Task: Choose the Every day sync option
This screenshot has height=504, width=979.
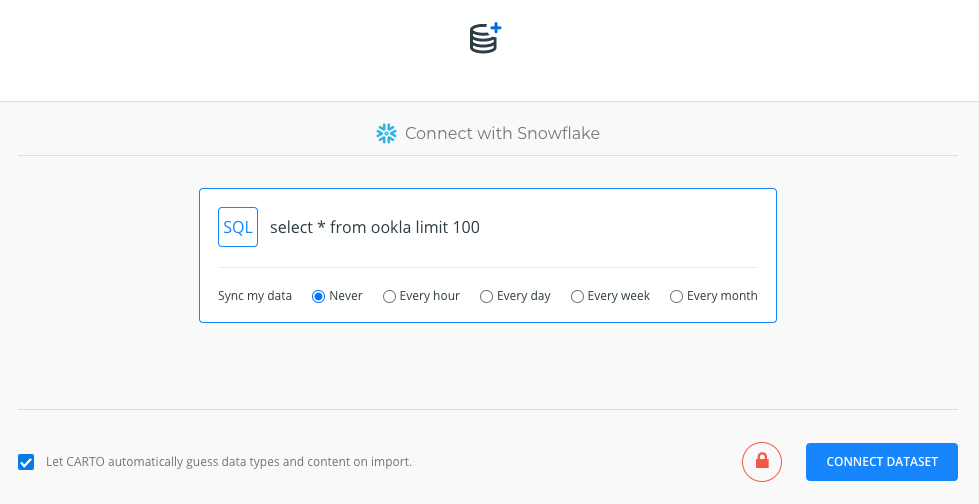Action: coord(486,296)
